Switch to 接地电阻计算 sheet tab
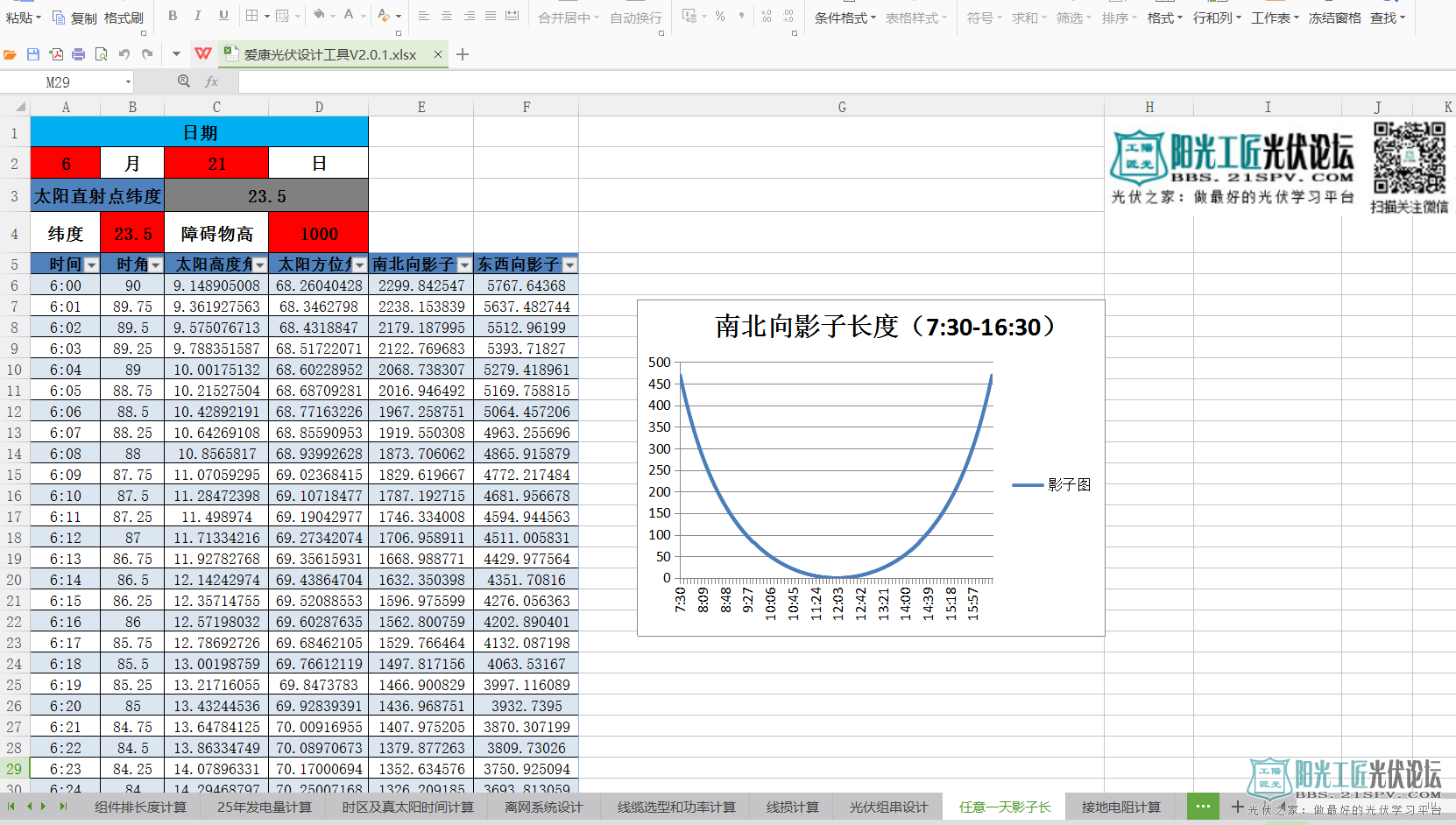 pyautogui.click(x=1120, y=807)
